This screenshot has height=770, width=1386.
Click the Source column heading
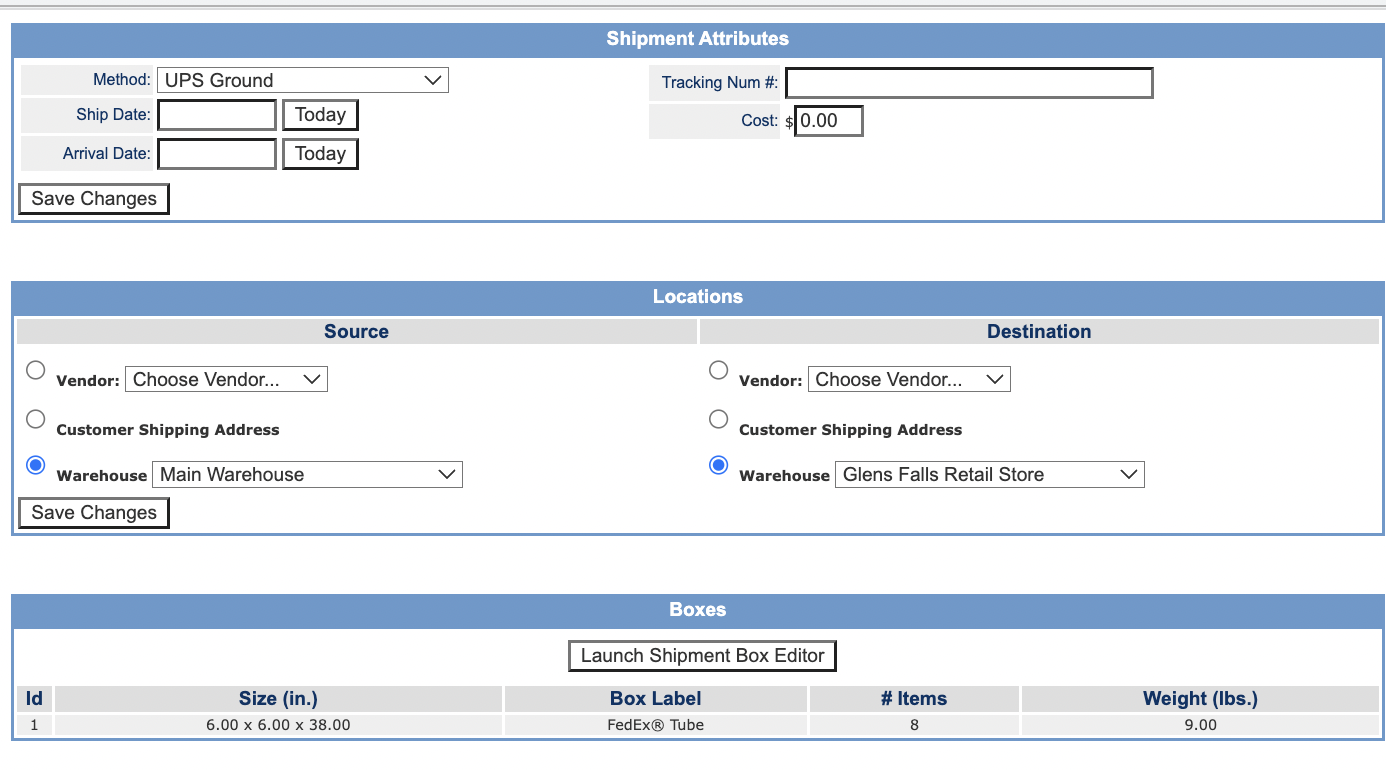click(x=356, y=332)
